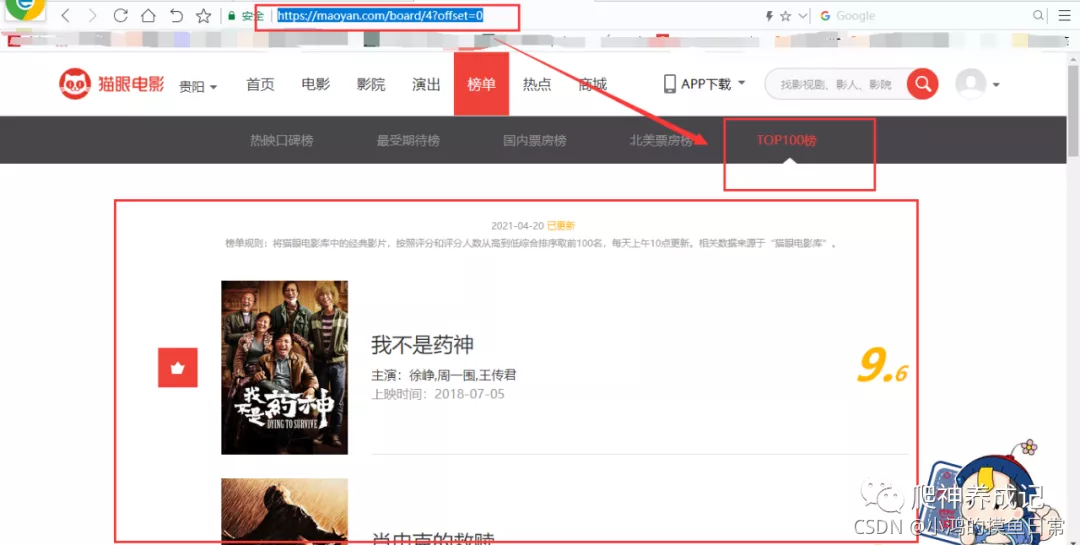Click the APP下载 phone icon
Viewport: 1080px width, 545px height.
(x=669, y=84)
